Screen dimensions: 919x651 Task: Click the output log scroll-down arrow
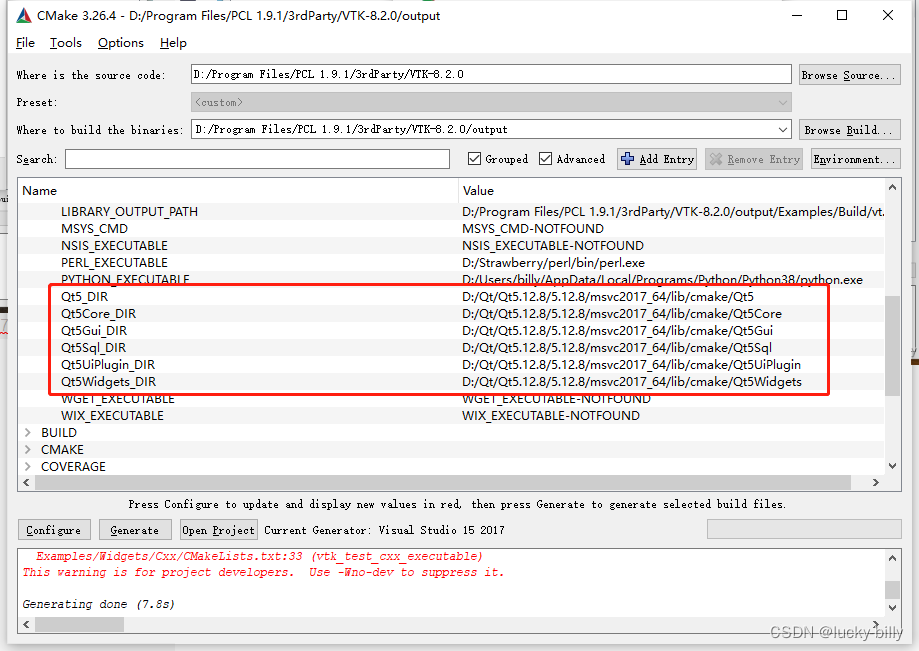point(892,608)
